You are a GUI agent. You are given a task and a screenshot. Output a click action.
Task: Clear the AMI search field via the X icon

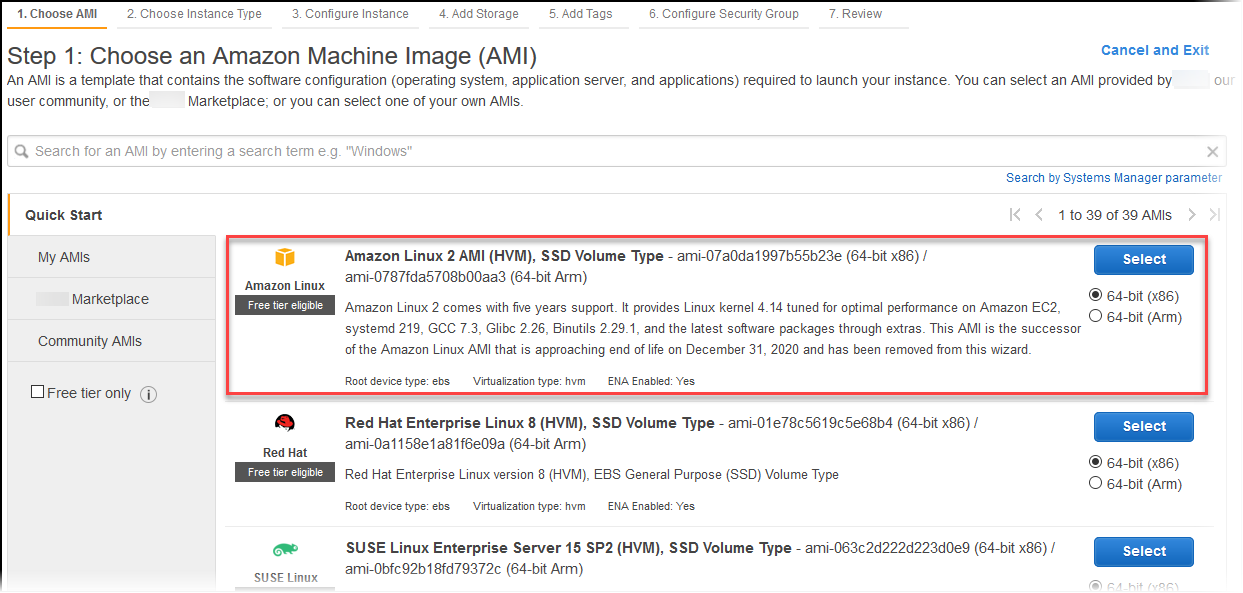pos(1212,151)
